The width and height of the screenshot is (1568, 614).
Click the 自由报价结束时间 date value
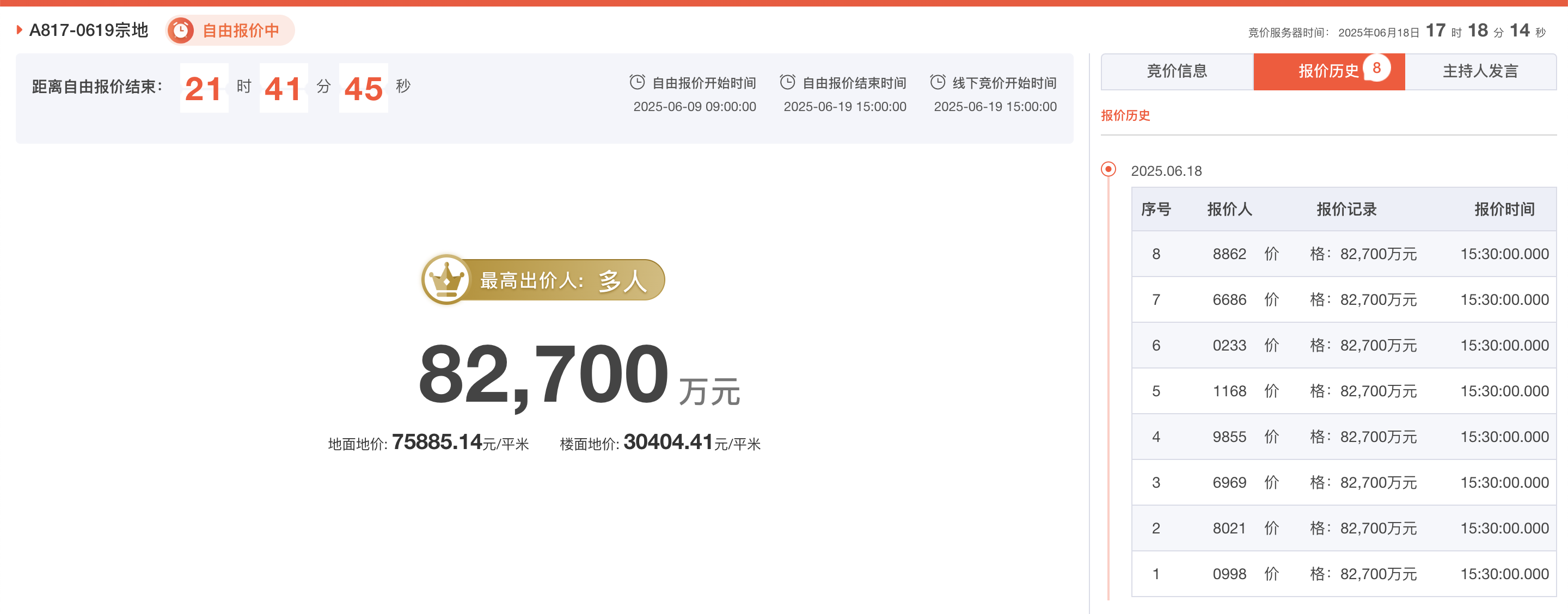pyautogui.click(x=845, y=107)
